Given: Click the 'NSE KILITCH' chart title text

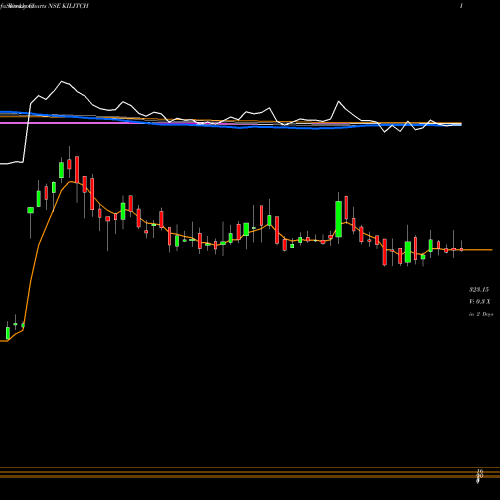Looking at the screenshot, I should 68,6.
